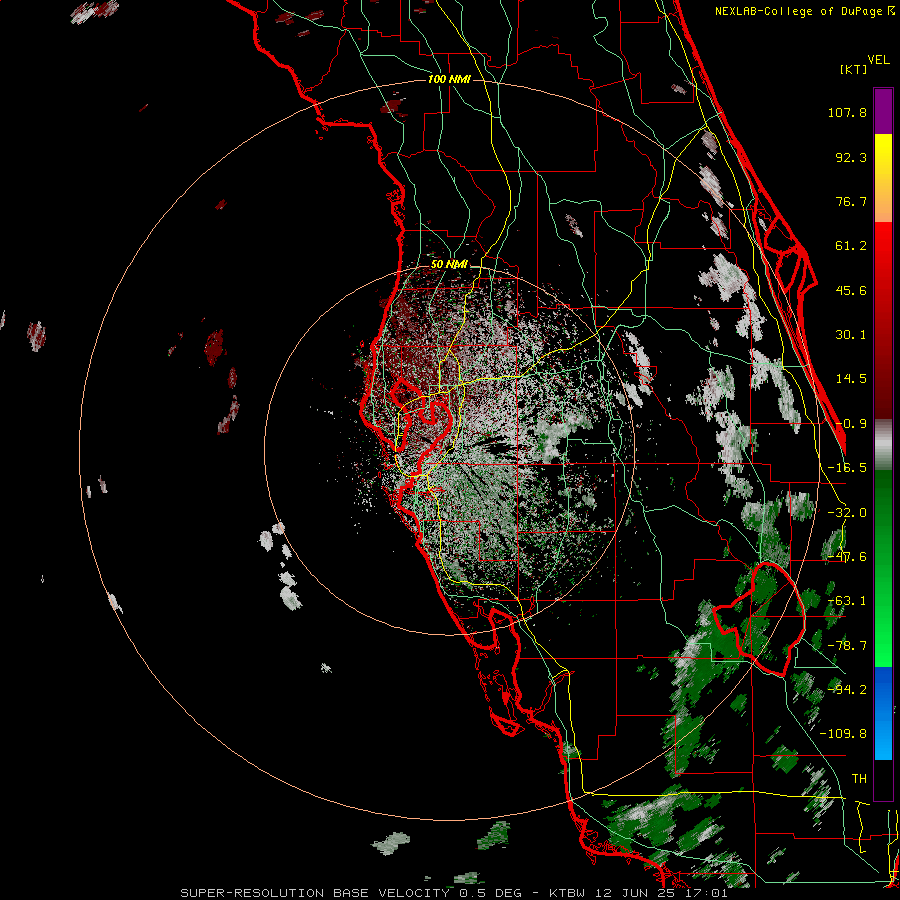Select the -47.6 value on velocity scale
This screenshot has width=900, height=900.
[847, 557]
